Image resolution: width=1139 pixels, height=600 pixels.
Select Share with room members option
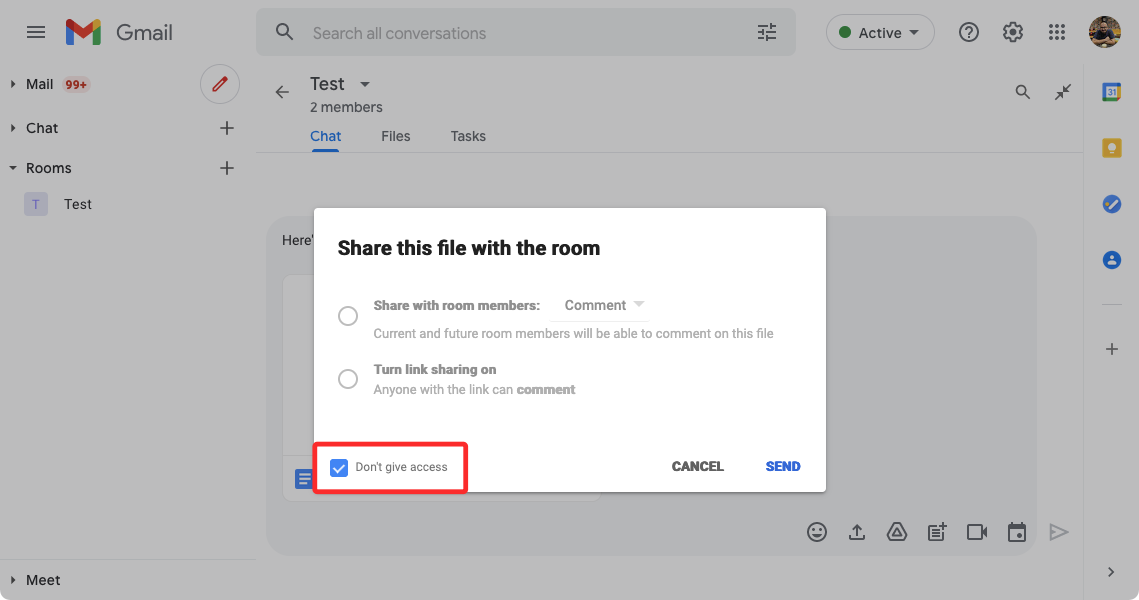(348, 316)
